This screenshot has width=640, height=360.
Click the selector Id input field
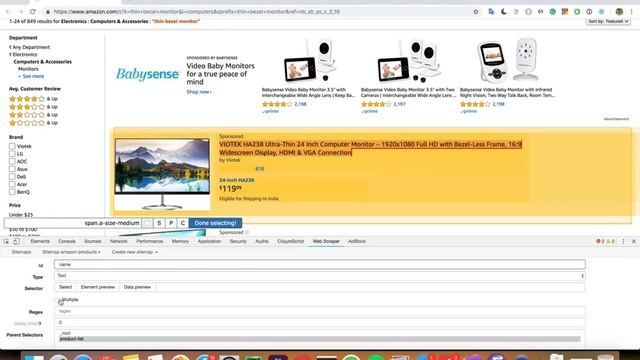click(x=320, y=264)
